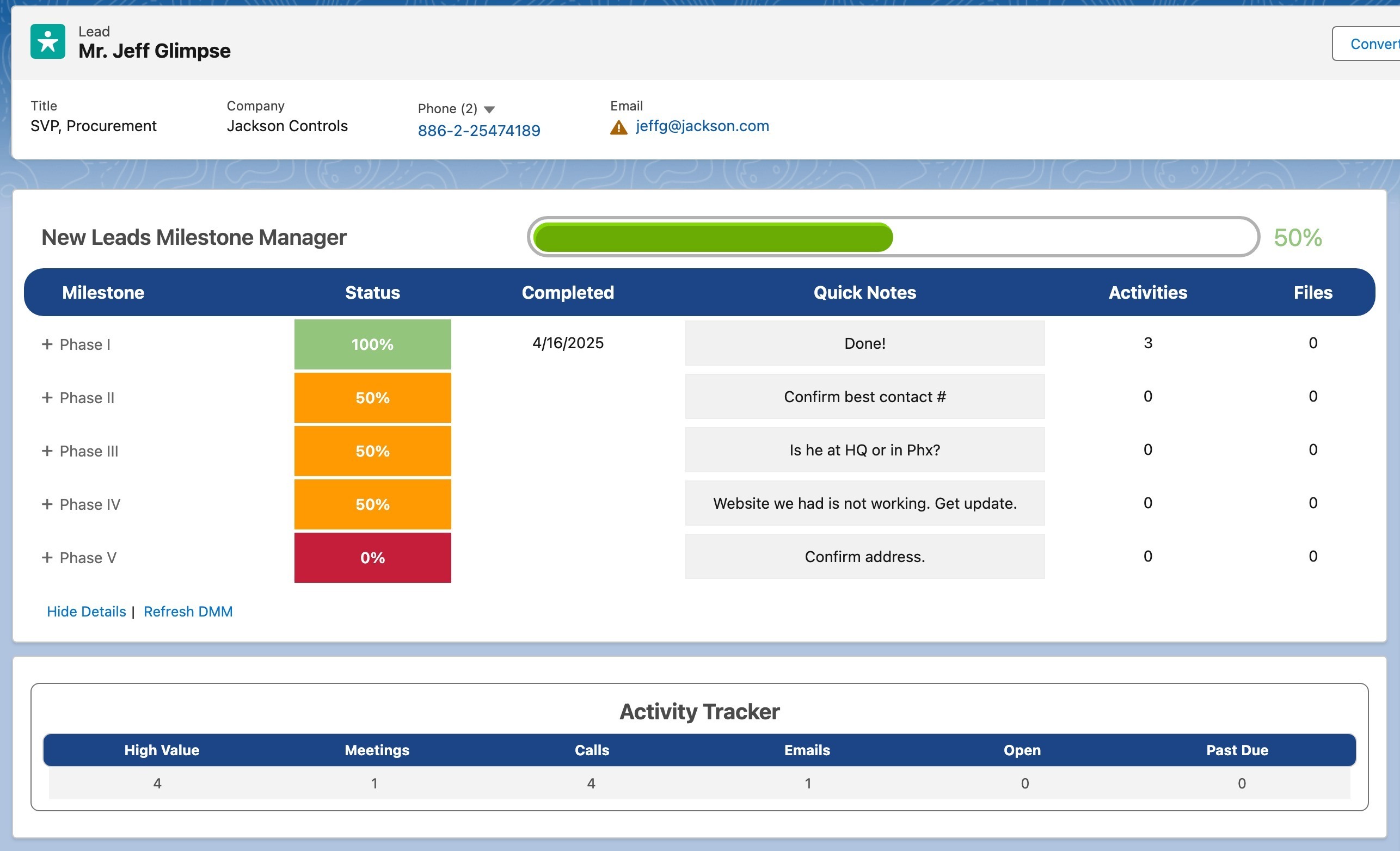Viewport: 1400px width, 851px height.
Task: Click the Convert button
Action: pos(1371,44)
